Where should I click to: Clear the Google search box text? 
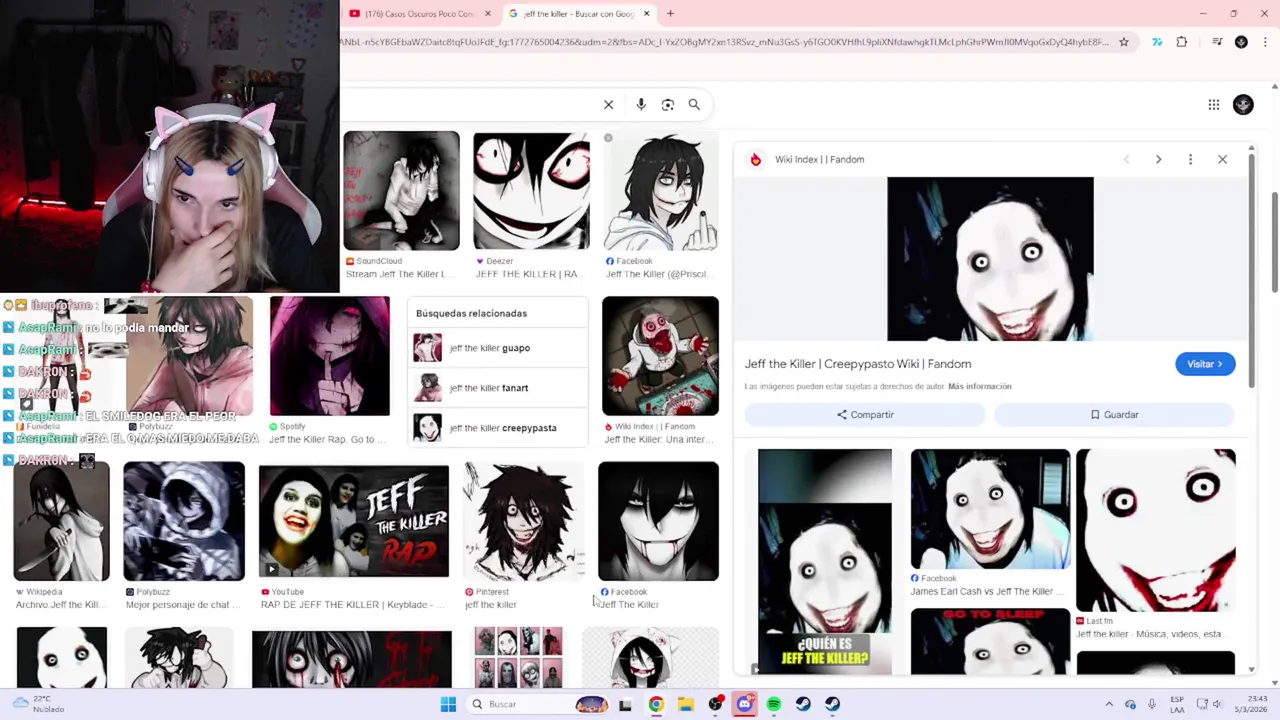coord(608,104)
